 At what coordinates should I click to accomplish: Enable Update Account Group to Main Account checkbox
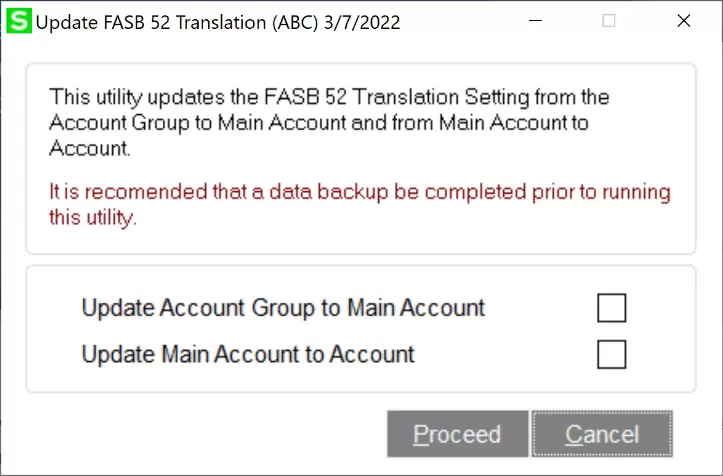[611, 309]
